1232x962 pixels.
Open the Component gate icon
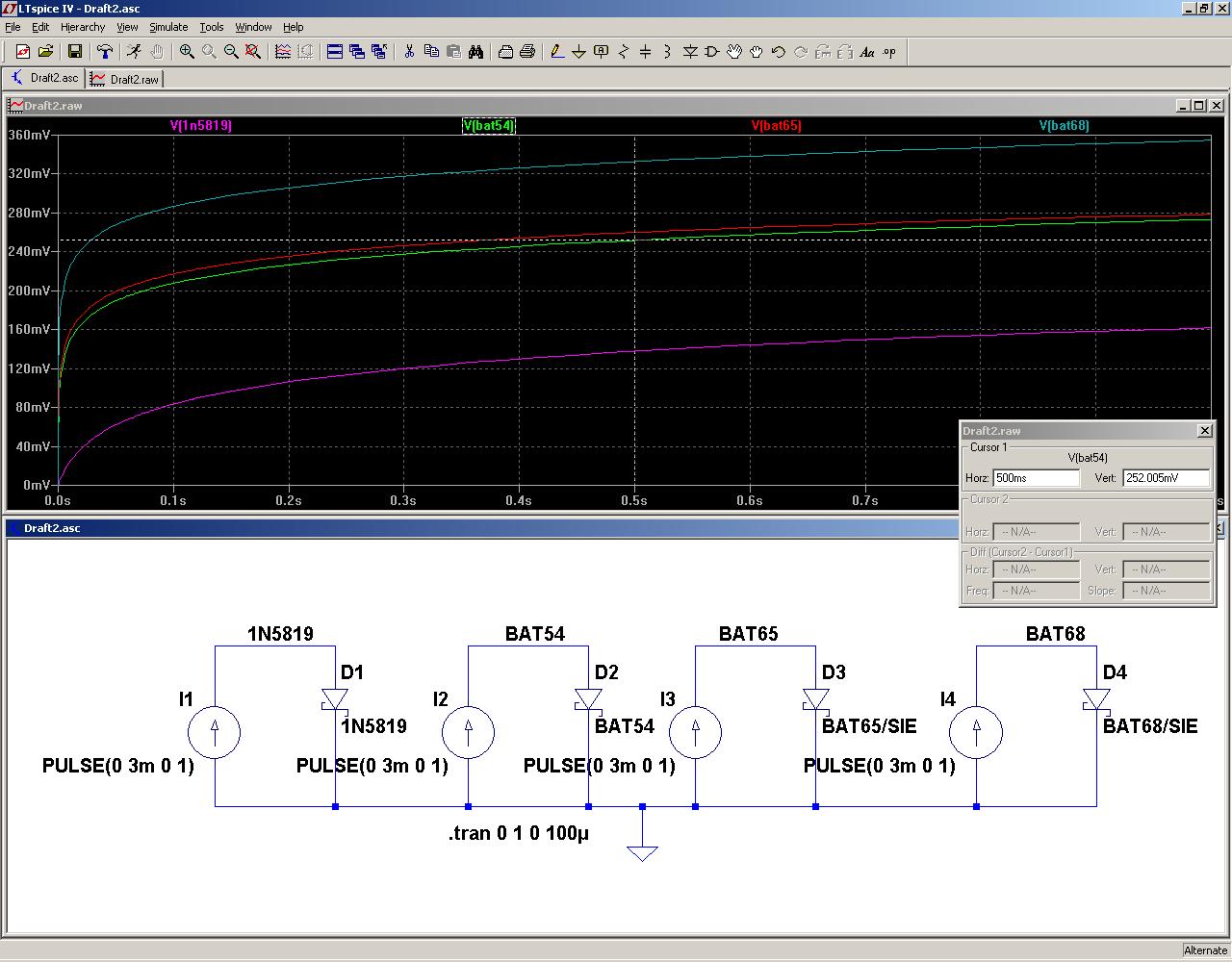(x=712, y=52)
